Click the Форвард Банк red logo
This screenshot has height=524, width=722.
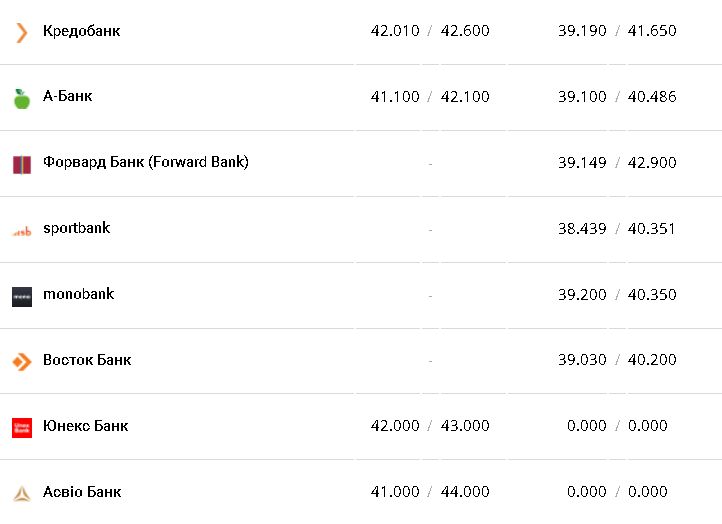22,164
